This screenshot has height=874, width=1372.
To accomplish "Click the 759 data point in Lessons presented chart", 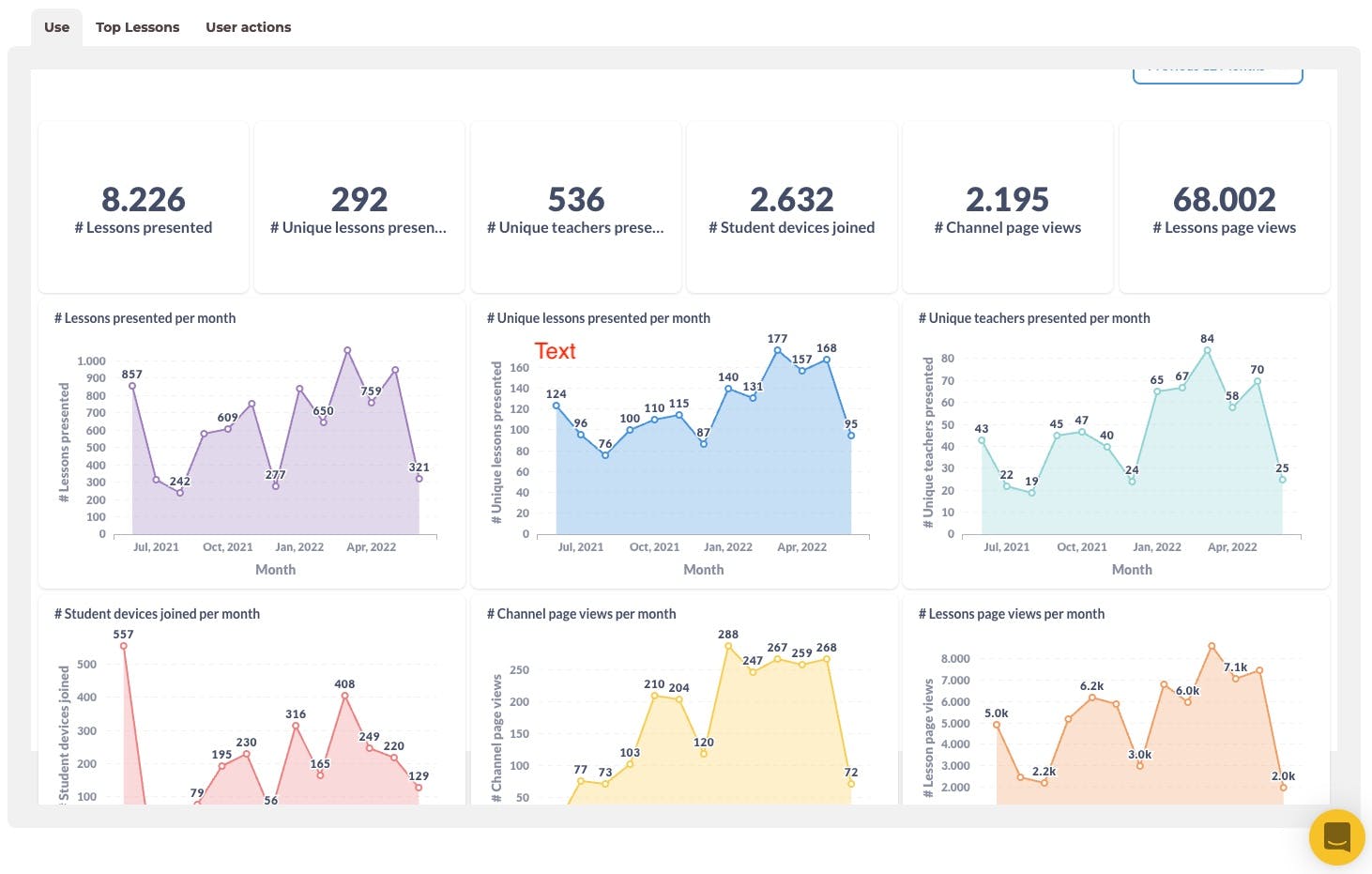I will pos(372,403).
